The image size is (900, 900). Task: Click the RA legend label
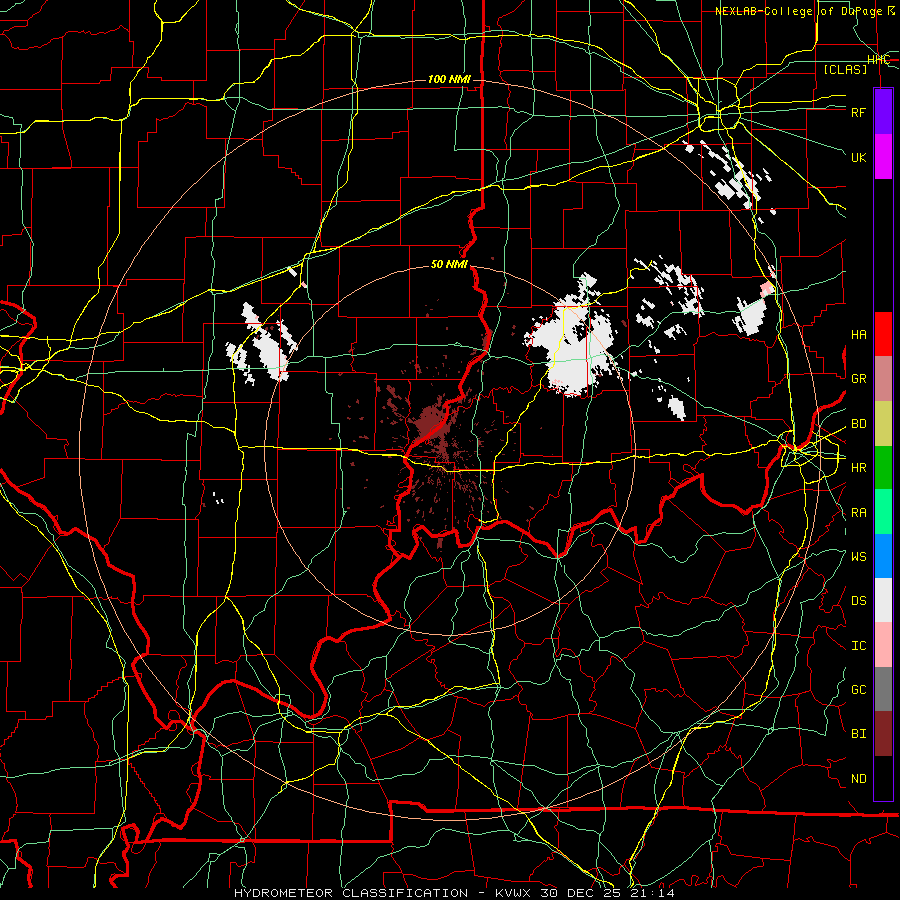[858, 513]
